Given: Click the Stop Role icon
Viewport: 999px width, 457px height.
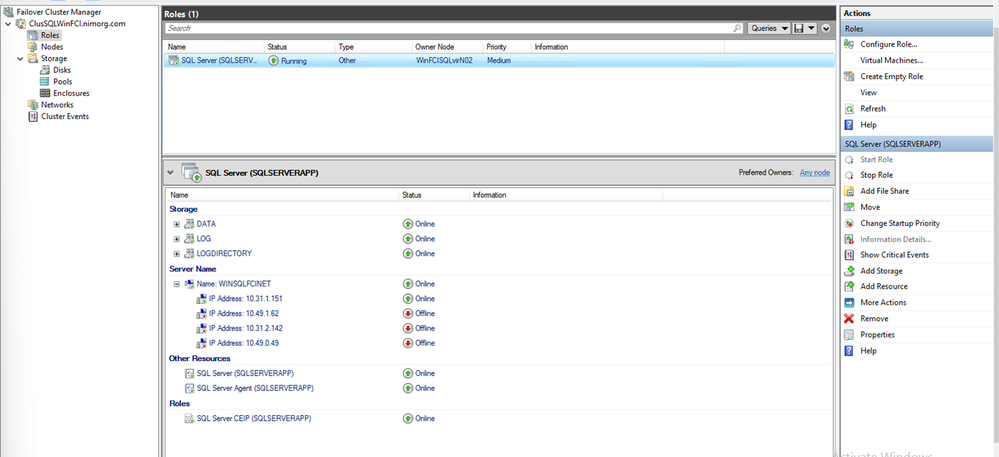Looking at the screenshot, I should 850,175.
